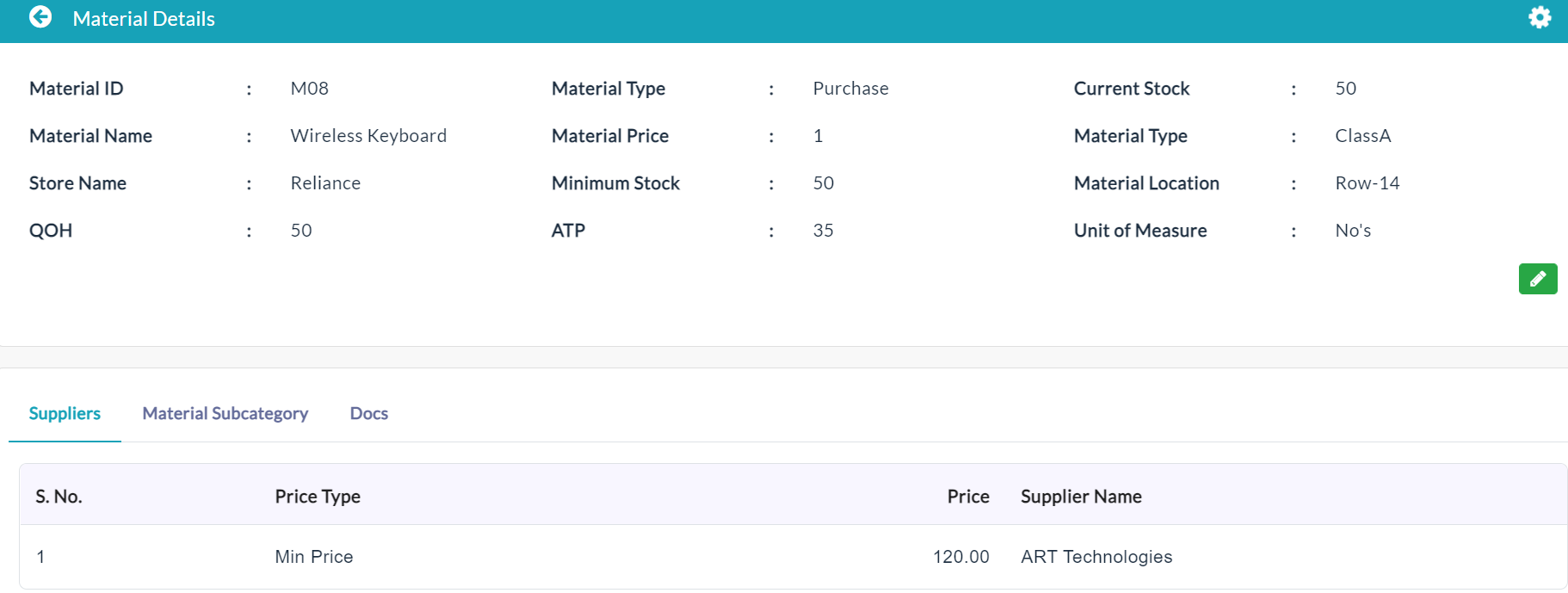This screenshot has width=1568, height=593.
Task: Click the Price column header
Action: 968,497
